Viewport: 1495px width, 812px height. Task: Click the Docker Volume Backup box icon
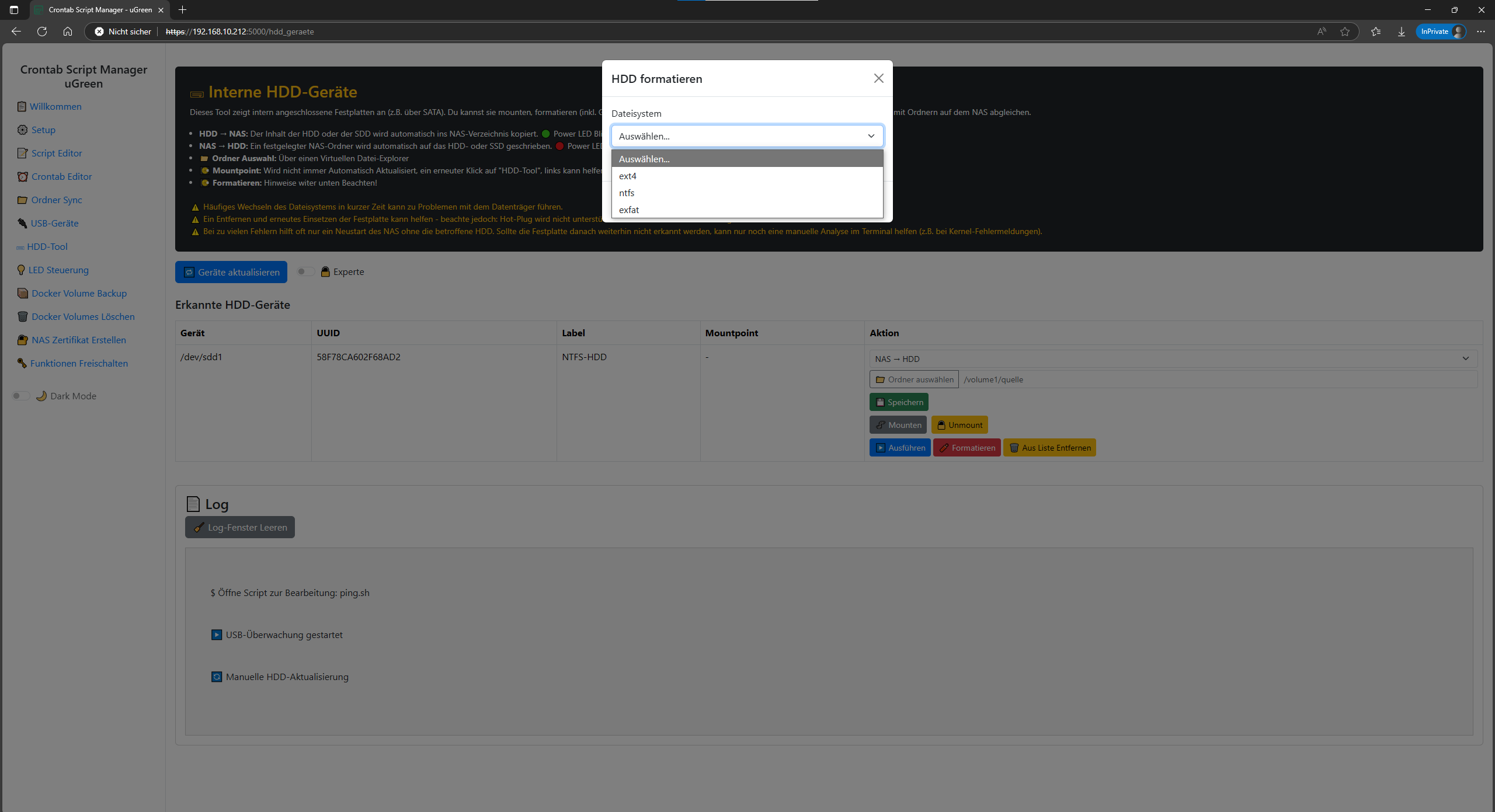22,293
